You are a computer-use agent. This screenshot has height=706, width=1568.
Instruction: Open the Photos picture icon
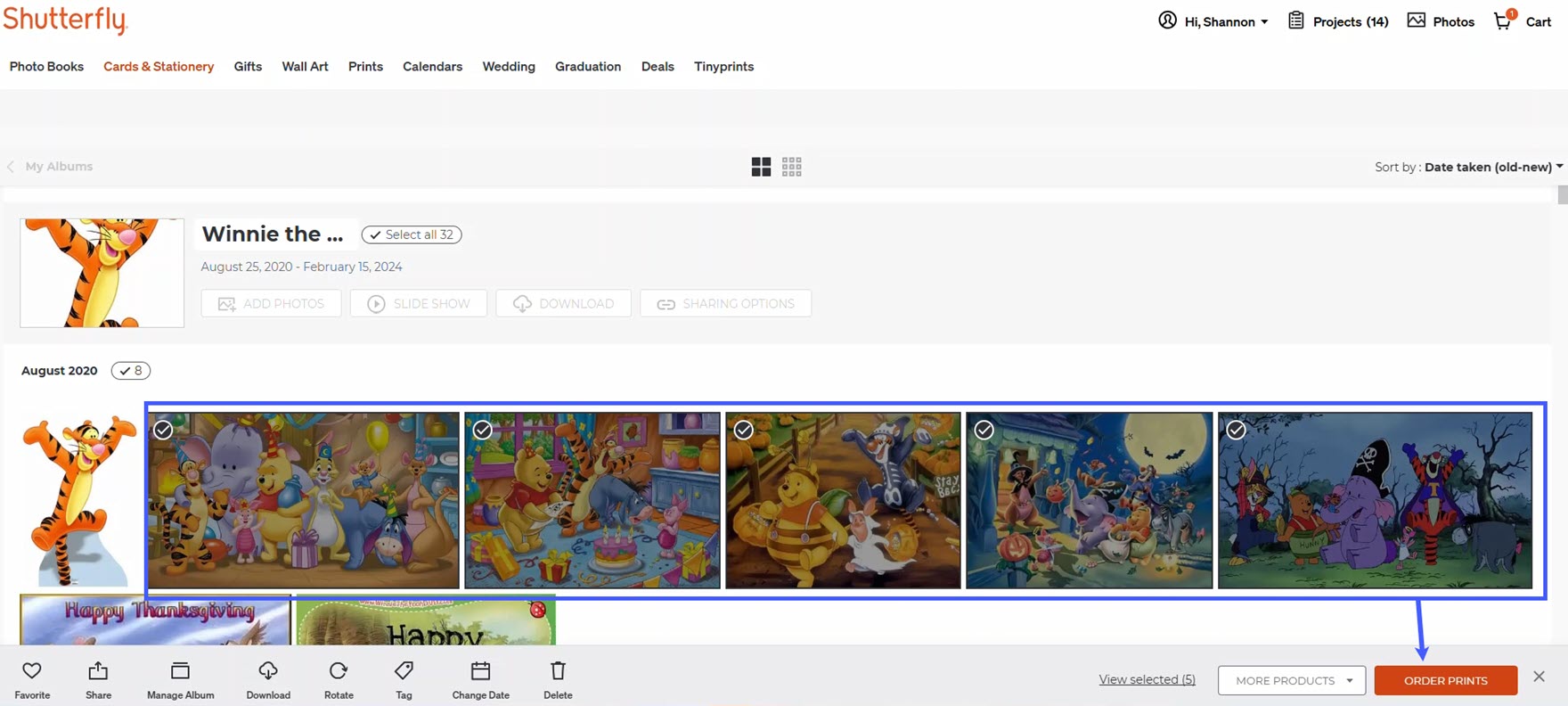[1416, 21]
